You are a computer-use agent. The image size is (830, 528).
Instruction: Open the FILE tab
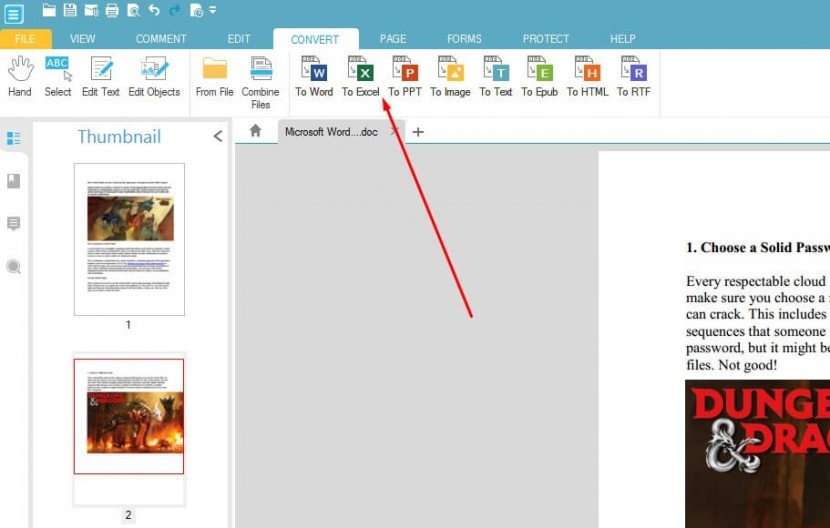pyautogui.click(x=25, y=39)
